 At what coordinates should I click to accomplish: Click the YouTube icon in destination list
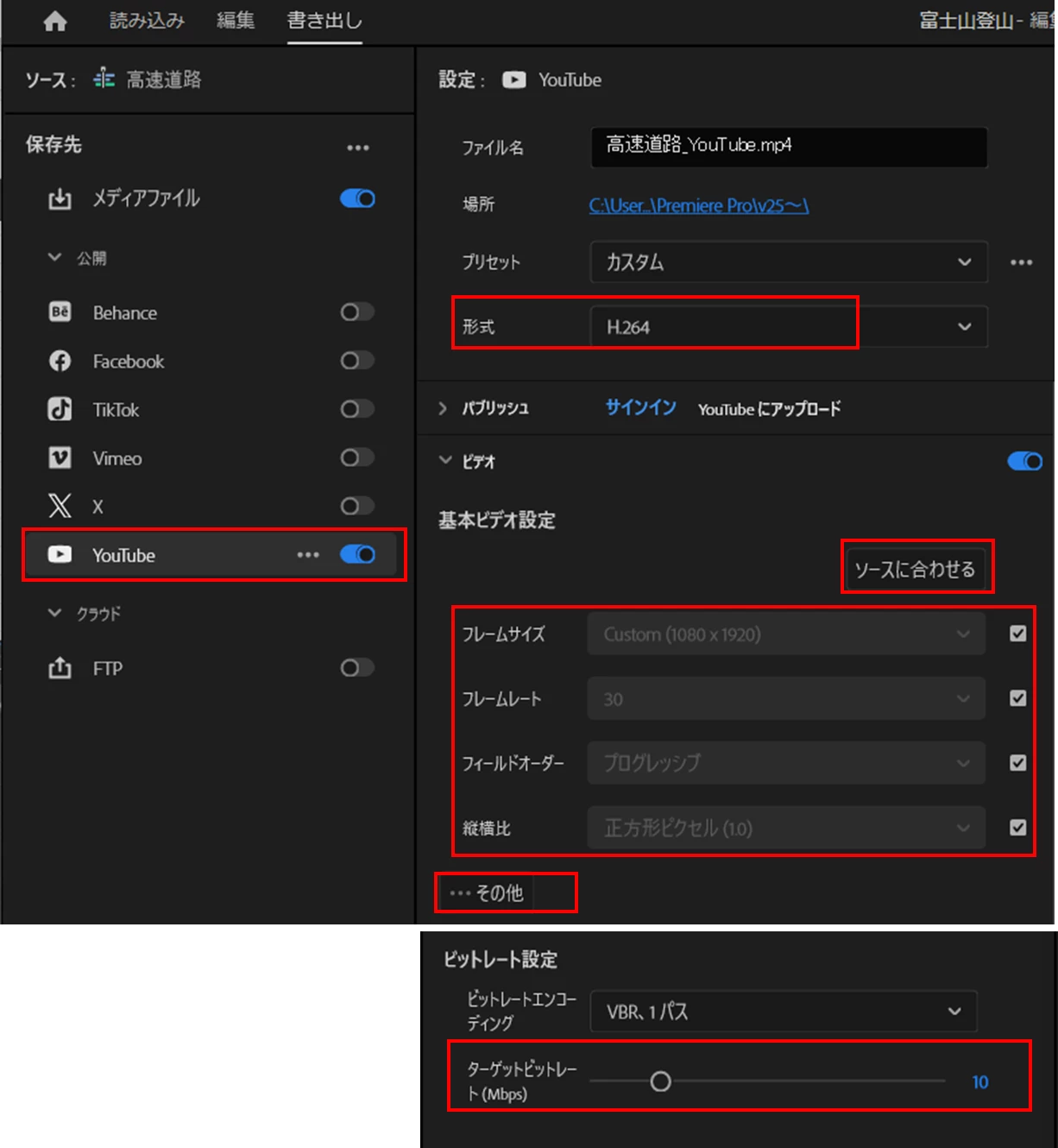coord(60,554)
